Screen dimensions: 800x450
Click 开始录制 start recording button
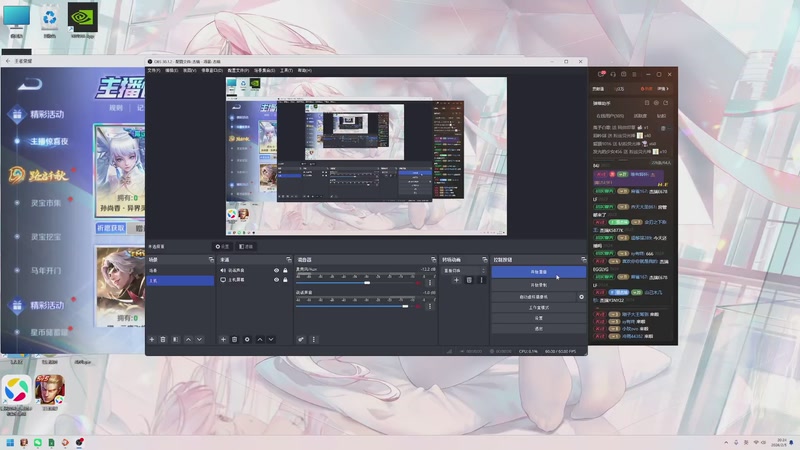pyautogui.click(x=539, y=285)
